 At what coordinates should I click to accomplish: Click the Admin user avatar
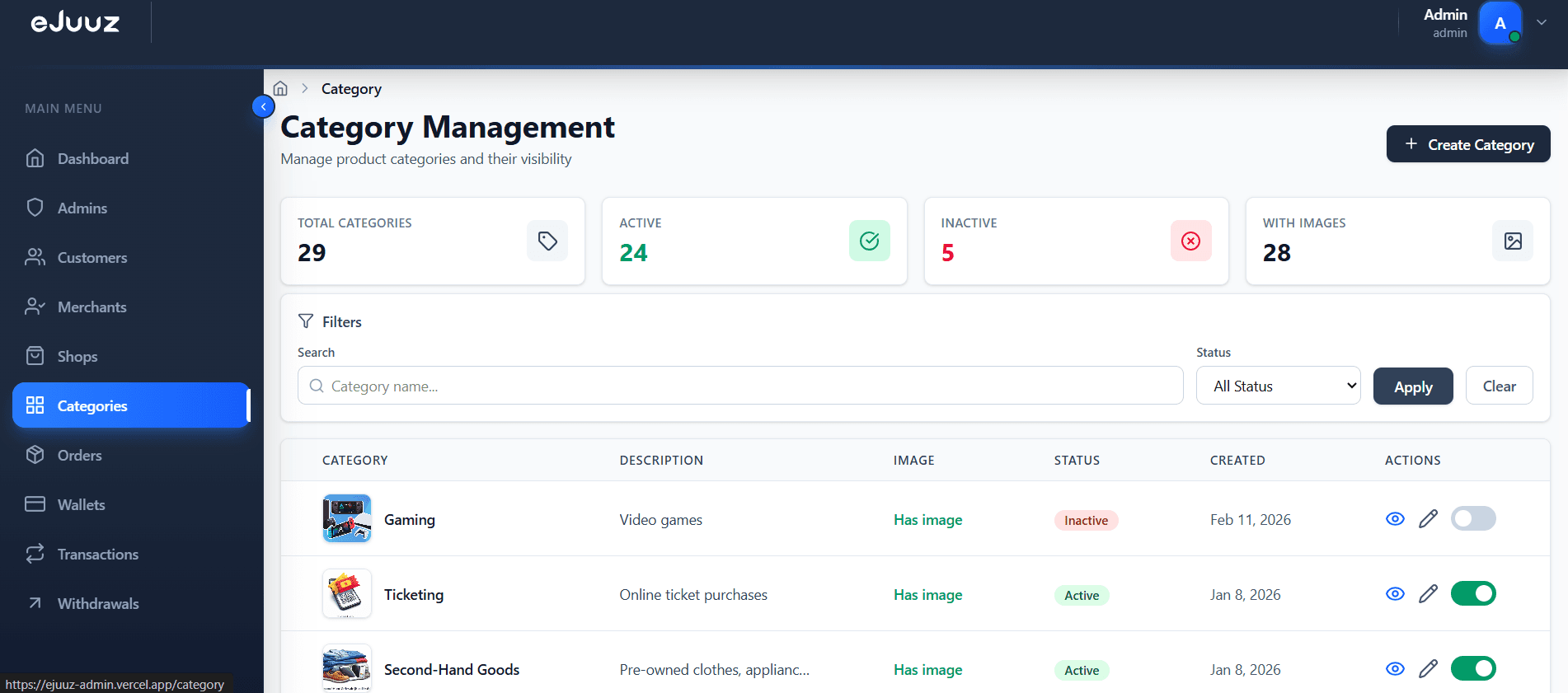pos(1500,23)
